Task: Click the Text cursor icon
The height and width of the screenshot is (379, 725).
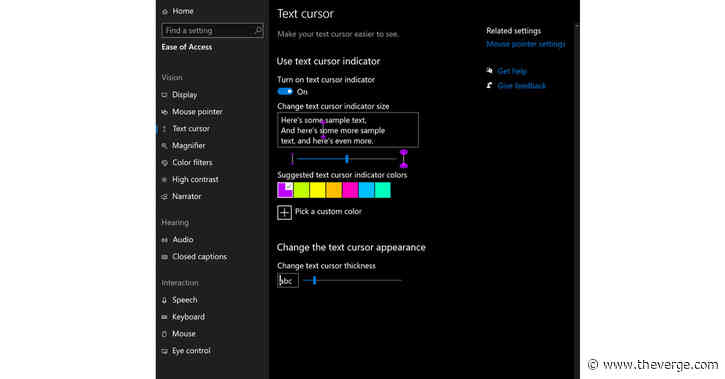Action: (x=165, y=129)
